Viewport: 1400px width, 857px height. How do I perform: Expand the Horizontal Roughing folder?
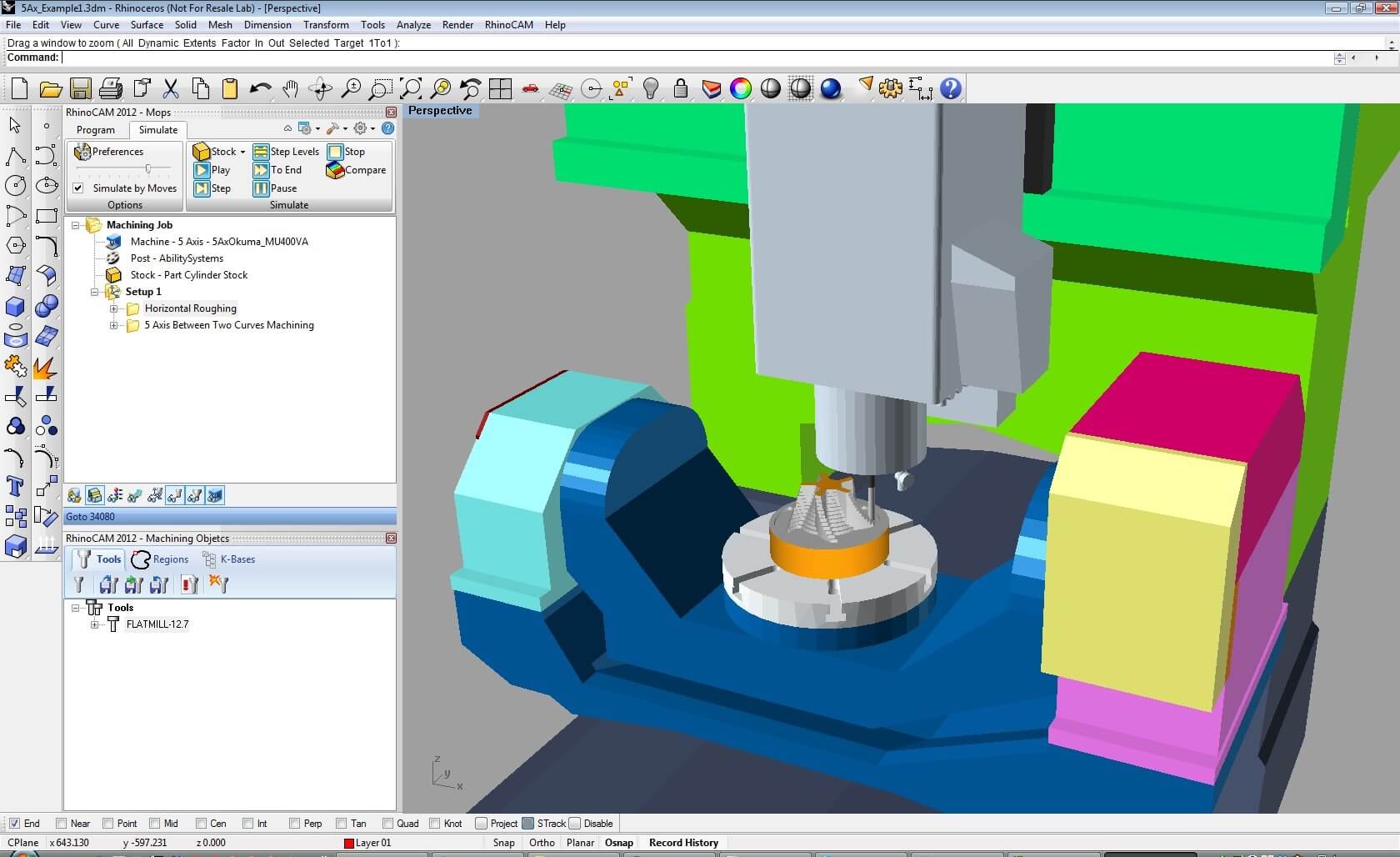(114, 308)
